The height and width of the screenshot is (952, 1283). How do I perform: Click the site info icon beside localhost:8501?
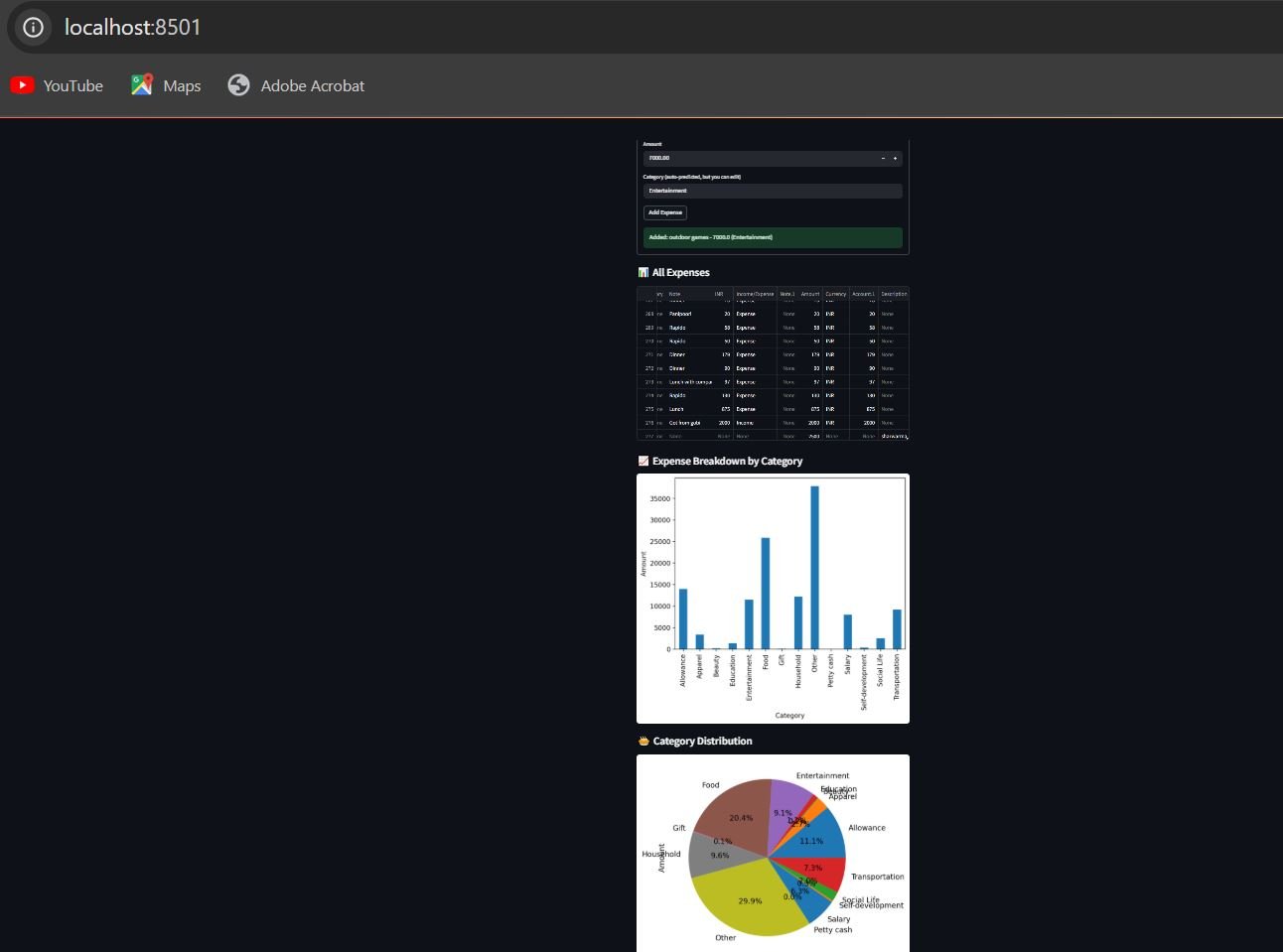click(33, 27)
